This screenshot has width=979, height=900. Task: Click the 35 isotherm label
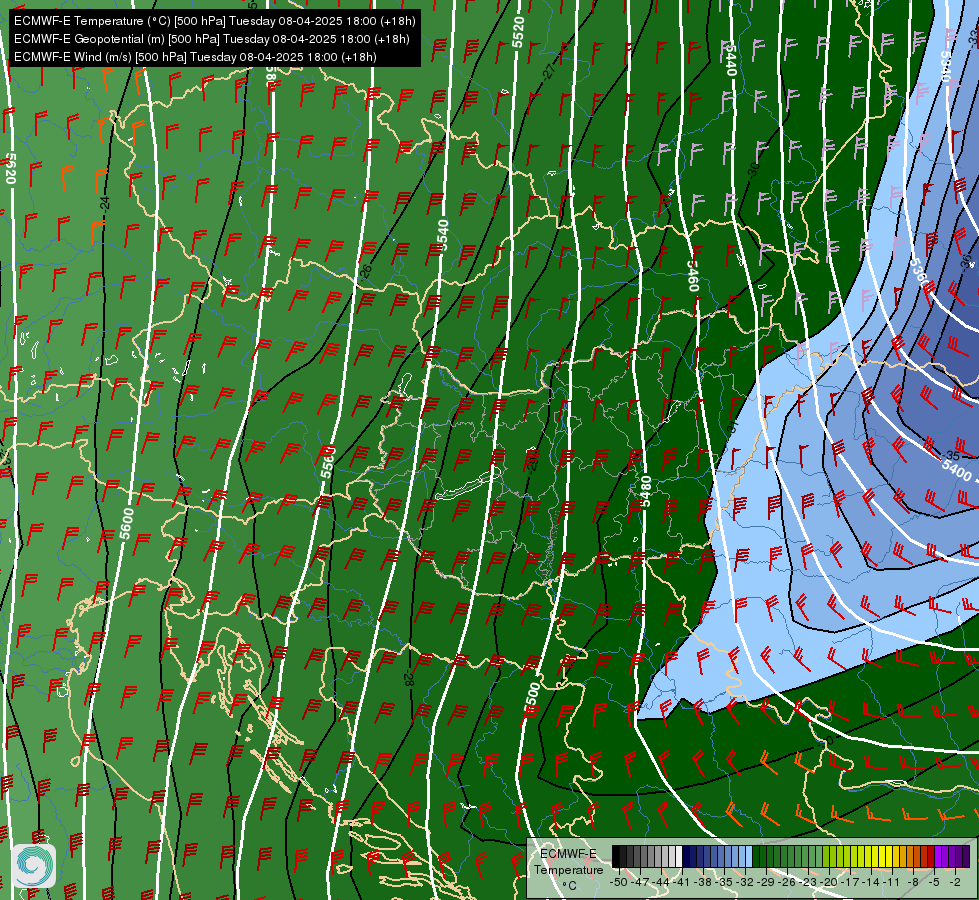click(x=952, y=454)
